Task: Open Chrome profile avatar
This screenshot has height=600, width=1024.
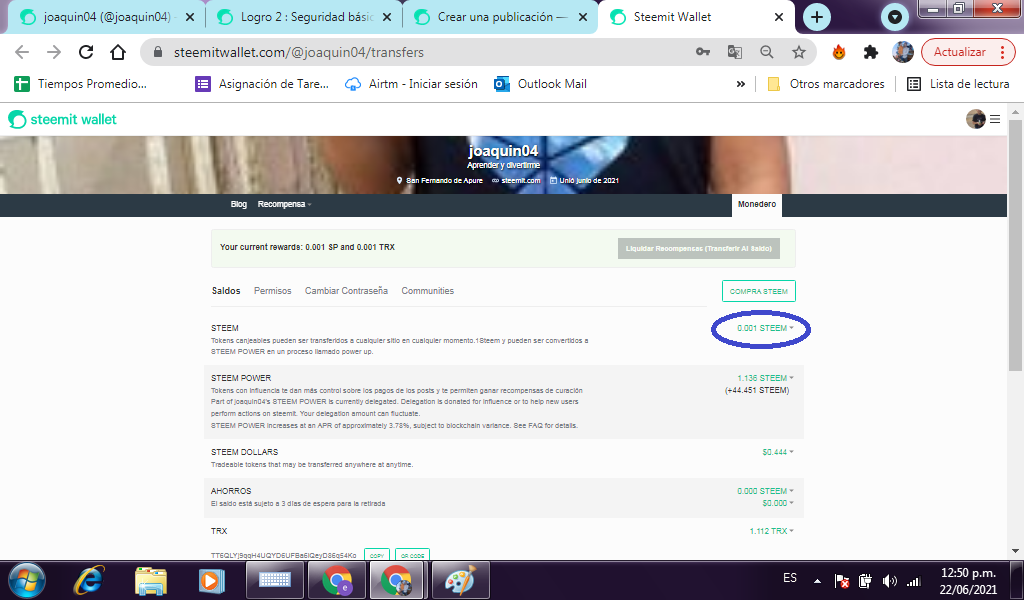Action: pyautogui.click(x=903, y=52)
